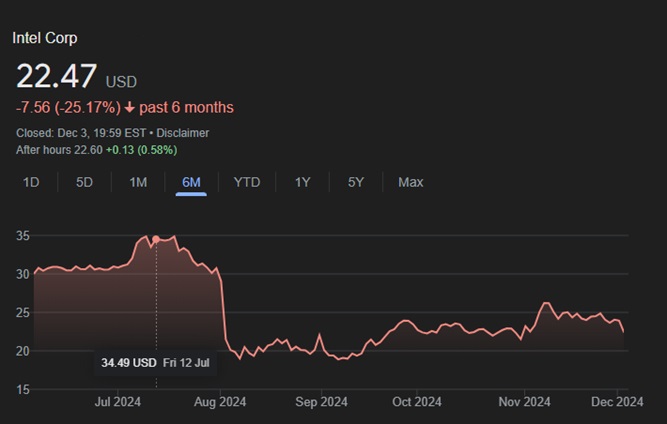Screen dimensions: 667x424
Task: Click the 30 y-axis label
Action: point(23,274)
